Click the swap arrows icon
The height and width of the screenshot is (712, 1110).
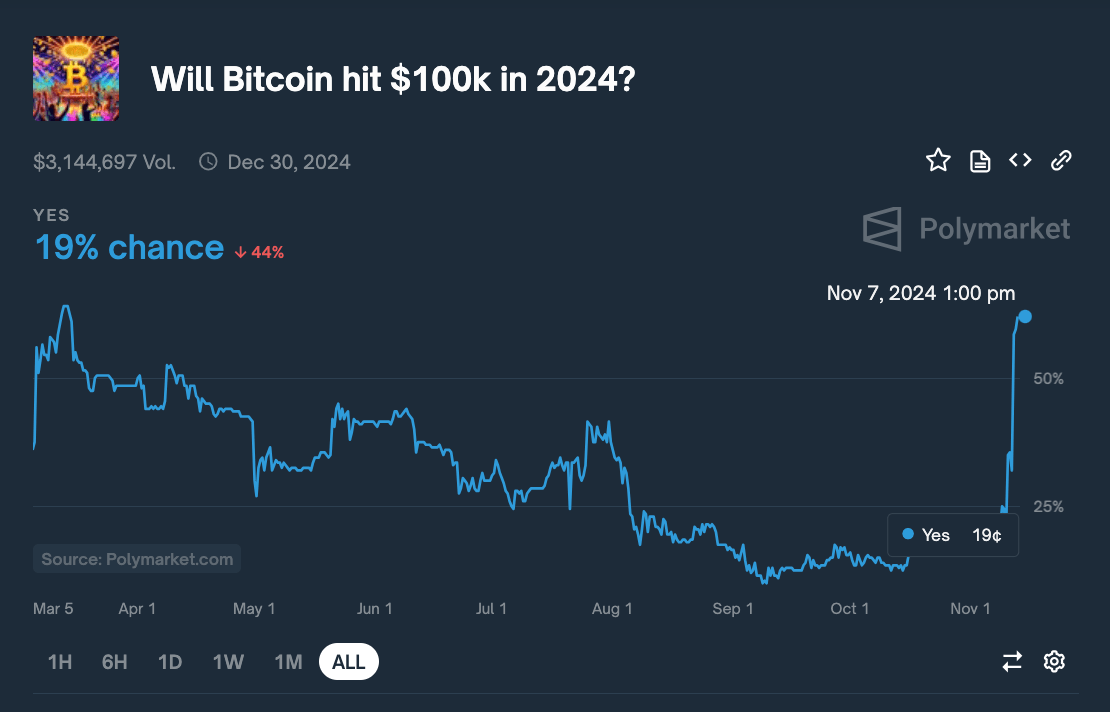pos(1012,661)
